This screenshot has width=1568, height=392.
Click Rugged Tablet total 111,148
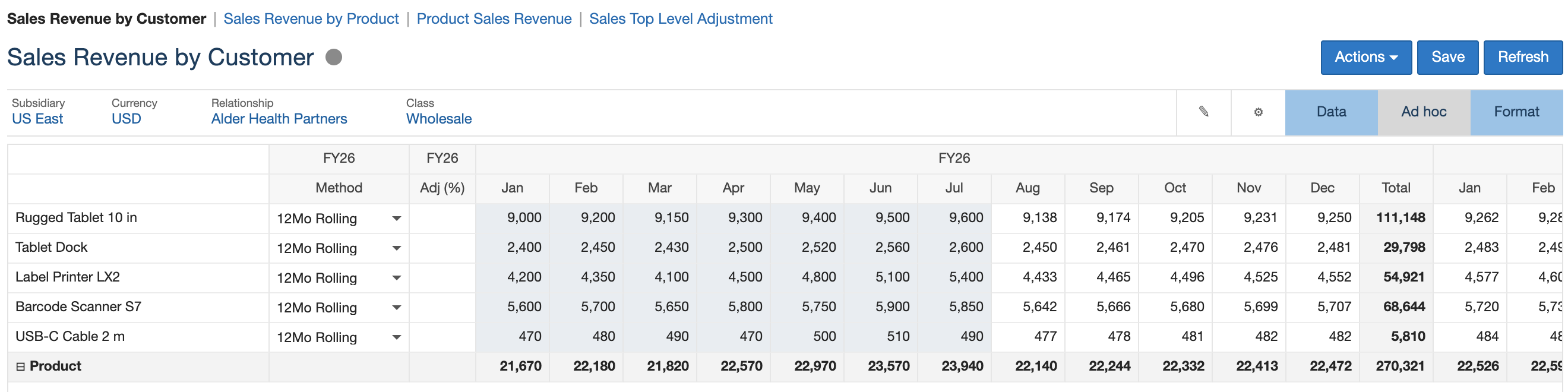[x=1396, y=218]
